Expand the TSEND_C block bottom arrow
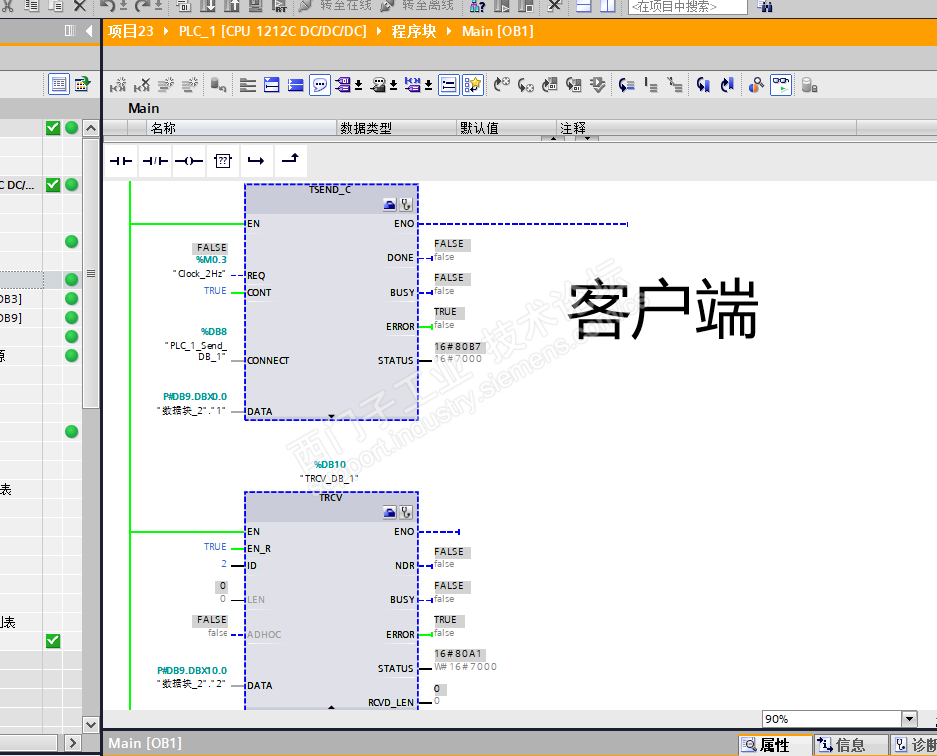 pyautogui.click(x=332, y=416)
